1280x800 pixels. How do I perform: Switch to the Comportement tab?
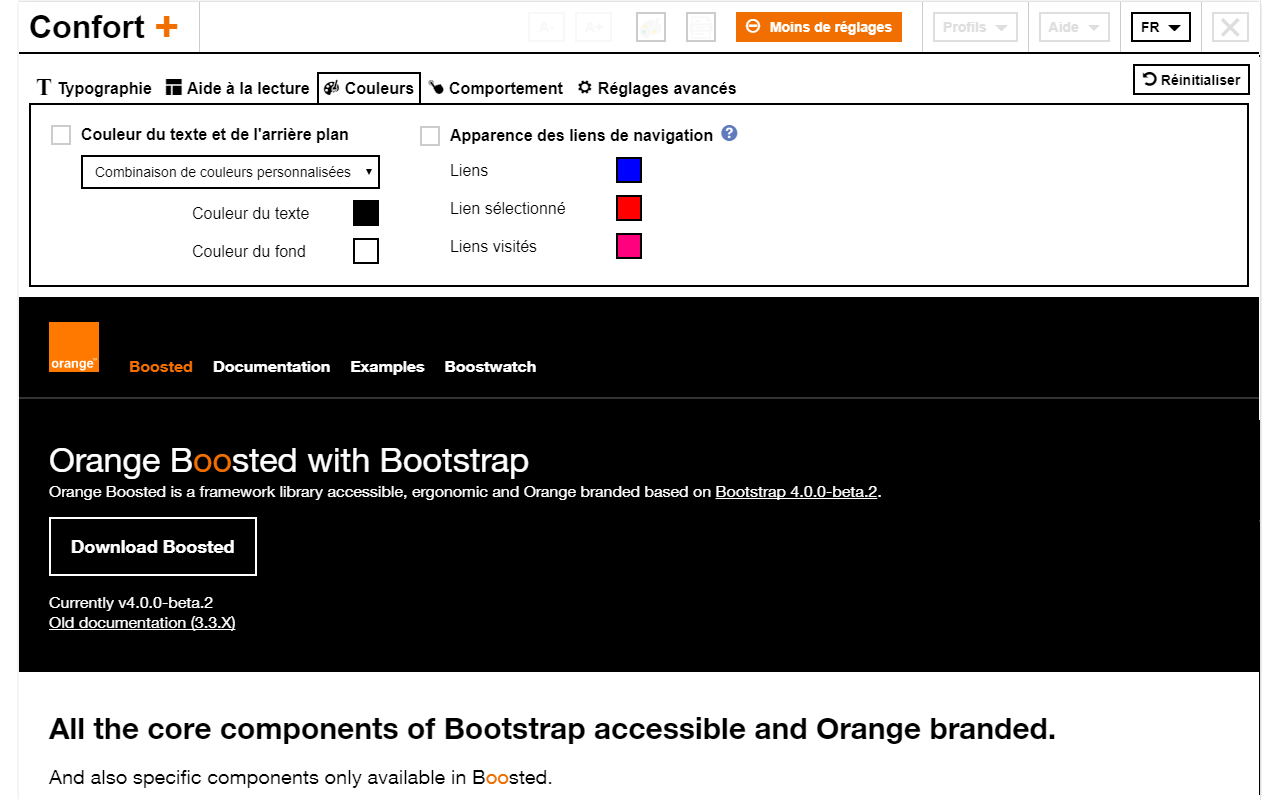point(496,88)
